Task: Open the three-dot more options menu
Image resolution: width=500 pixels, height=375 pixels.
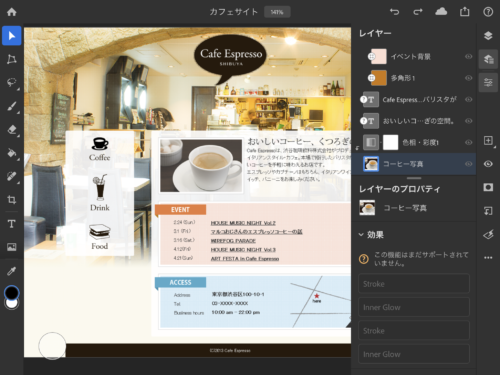Action: [488, 258]
